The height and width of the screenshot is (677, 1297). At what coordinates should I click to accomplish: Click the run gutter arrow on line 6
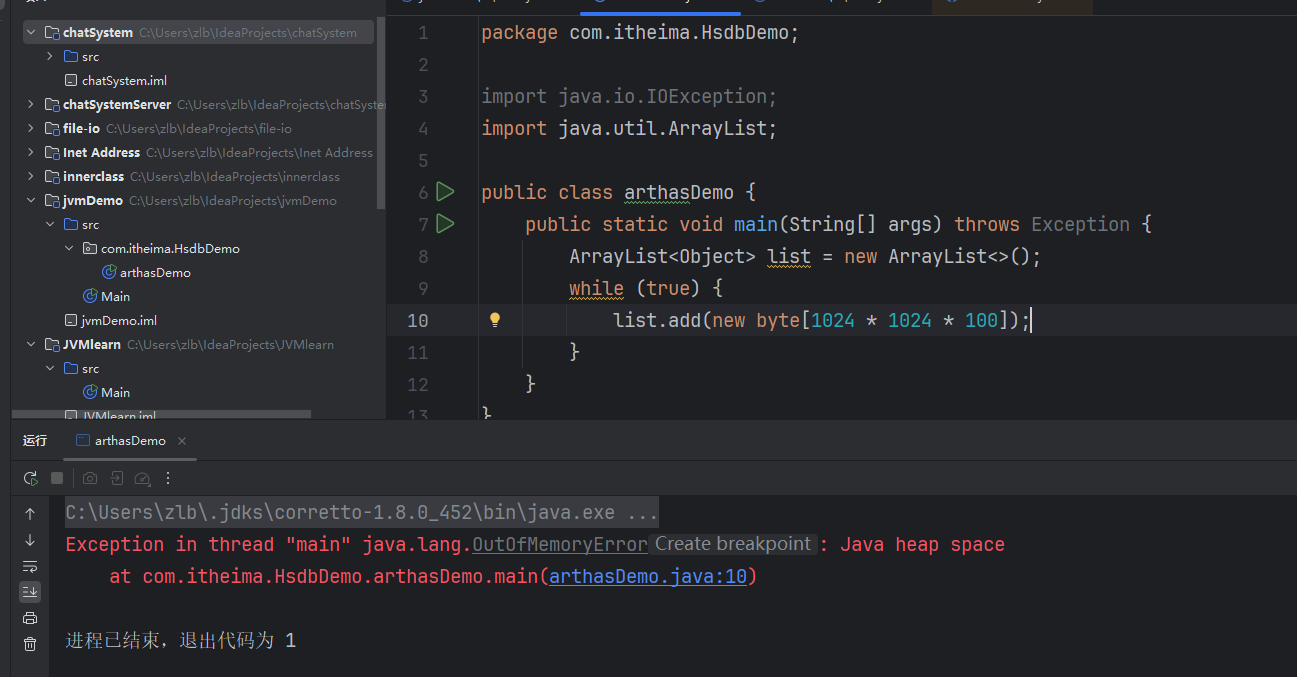pos(445,191)
